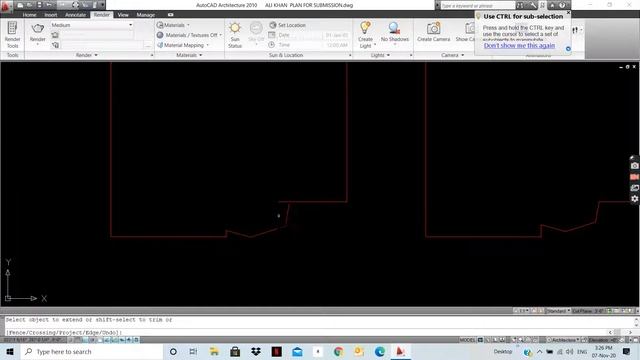
Task: Open the Material Mapping dropdown arrow
Action: point(207,45)
